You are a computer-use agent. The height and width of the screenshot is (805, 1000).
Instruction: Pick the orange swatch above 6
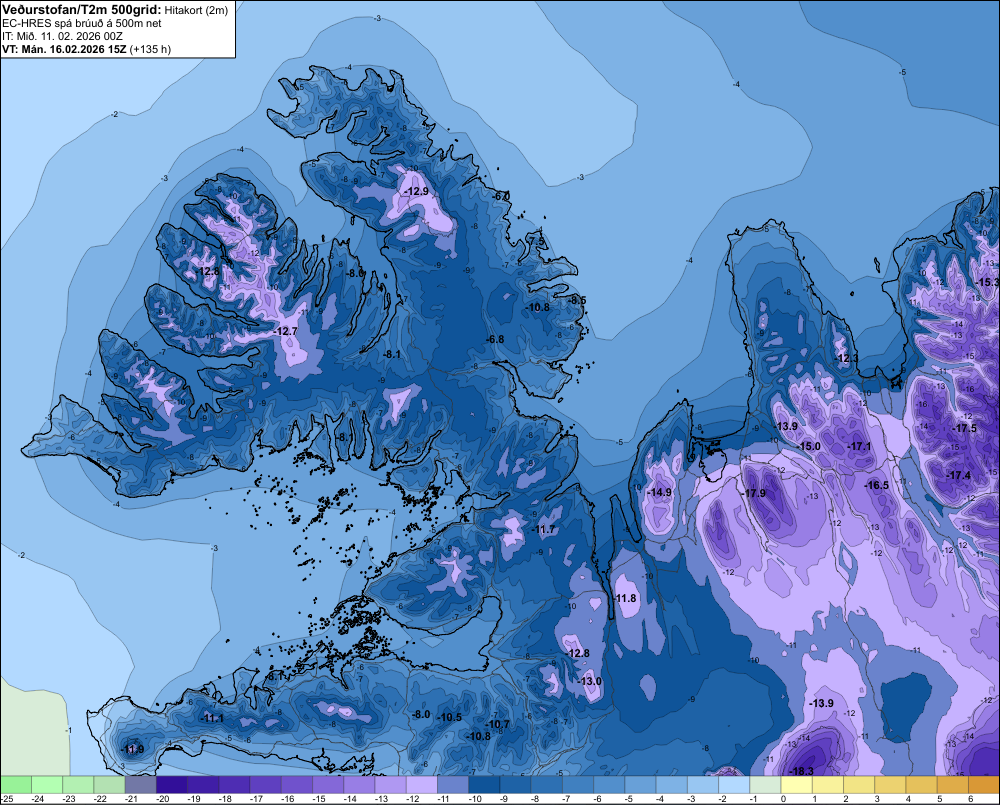(x=984, y=784)
